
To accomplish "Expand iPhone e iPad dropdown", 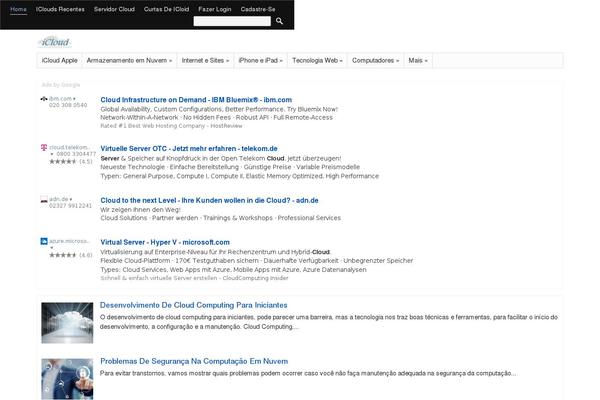I will (x=261, y=60).
